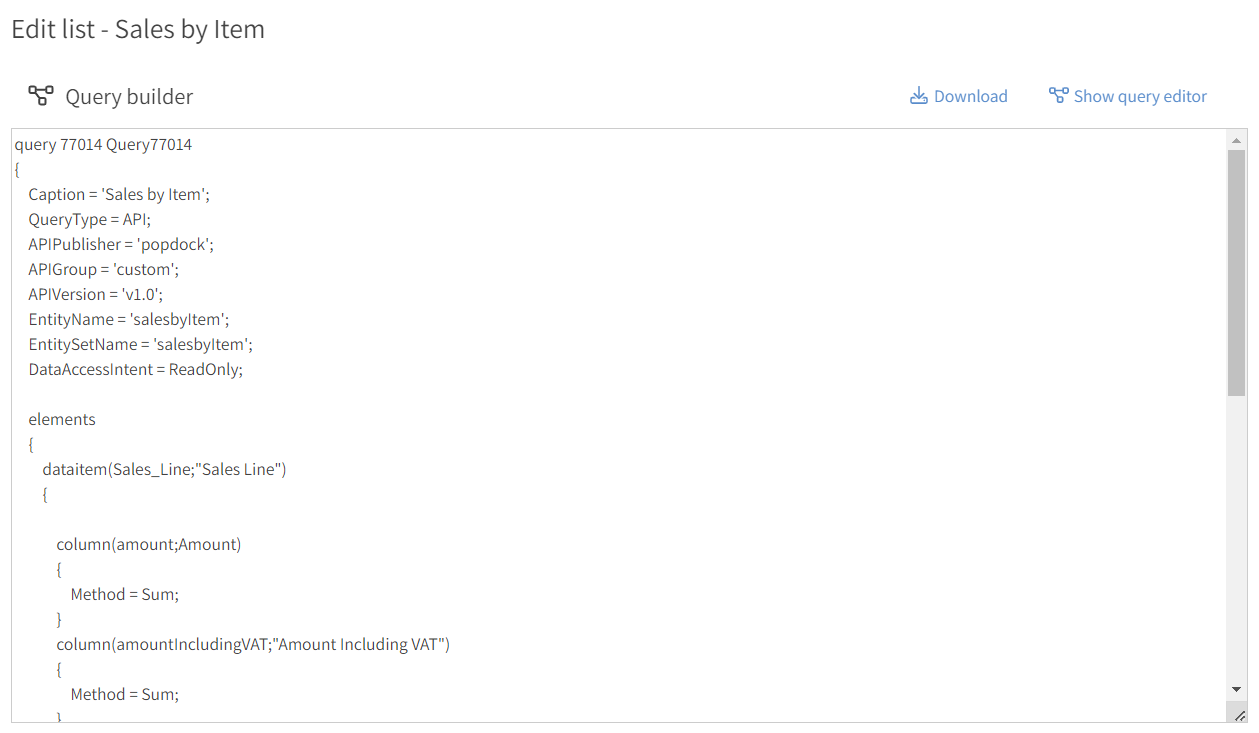1259x733 pixels.
Task: Open the Show query editor link
Action: (1140, 97)
